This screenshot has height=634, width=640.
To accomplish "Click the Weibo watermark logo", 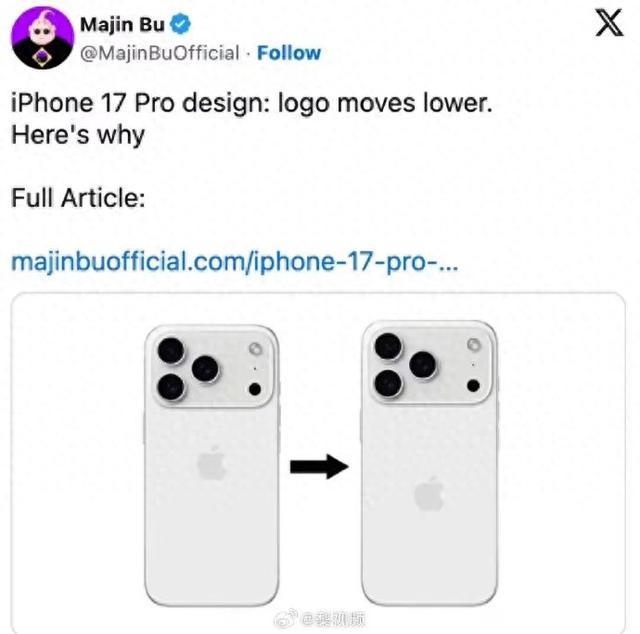I will tap(284, 618).
